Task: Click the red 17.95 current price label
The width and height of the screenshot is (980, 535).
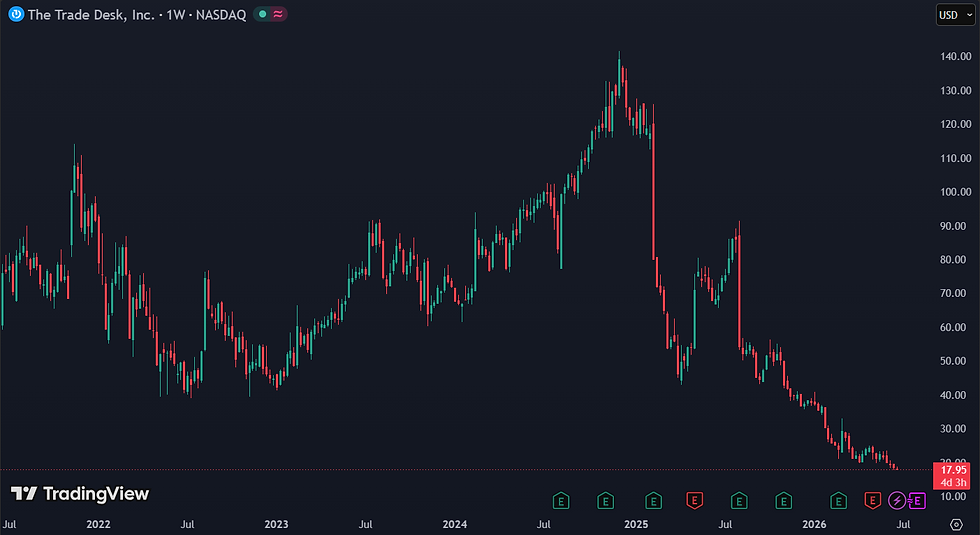Action: pos(952,476)
